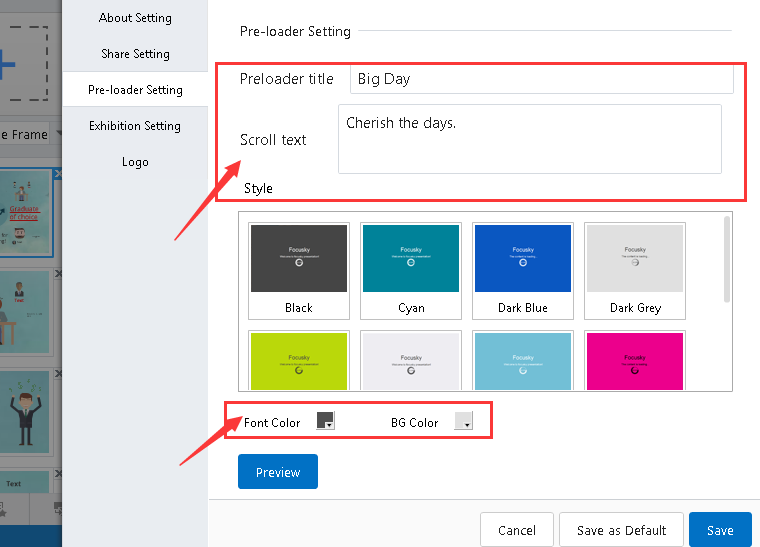760x547 pixels.
Task: Choose the Dark Grey preloader style
Action: 634,271
